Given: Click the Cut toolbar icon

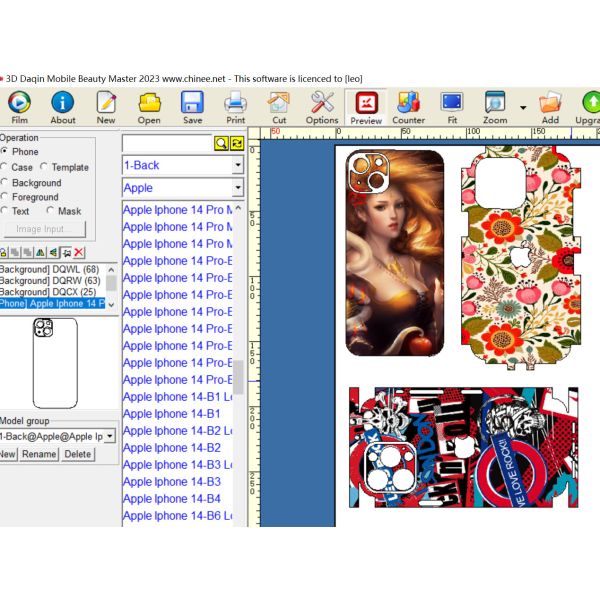Looking at the screenshot, I should tap(279, 106).
